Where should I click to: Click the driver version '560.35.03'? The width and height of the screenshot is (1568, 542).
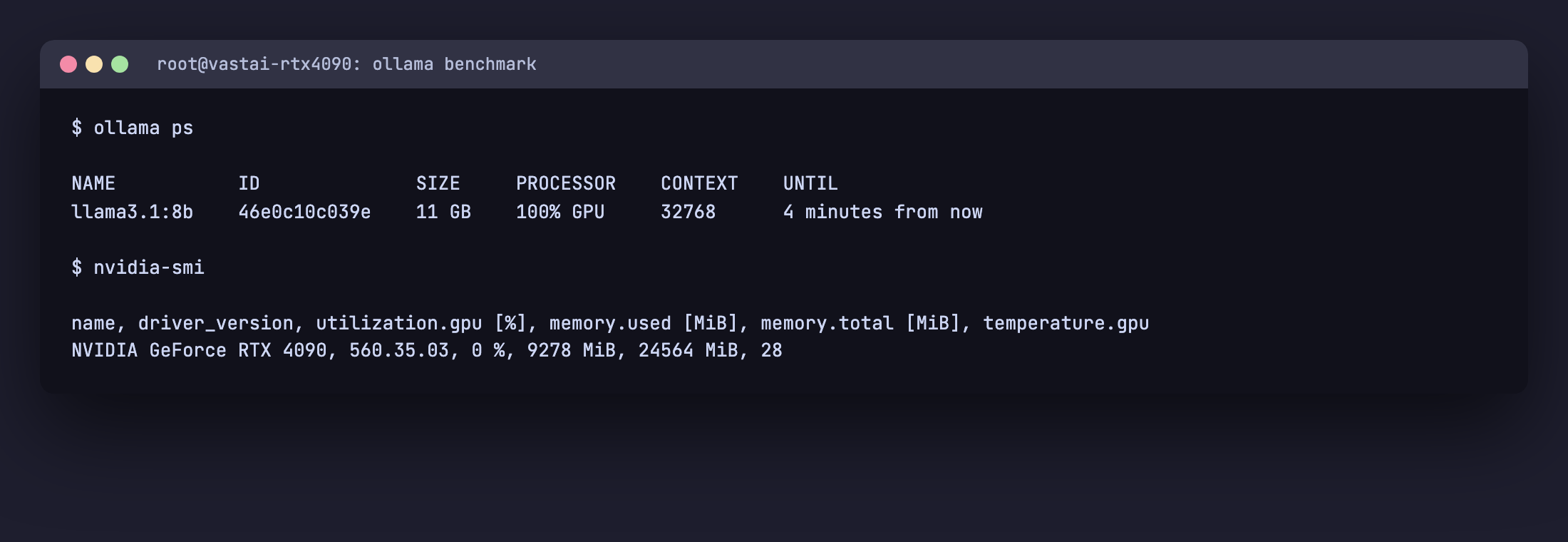(399, 350)
